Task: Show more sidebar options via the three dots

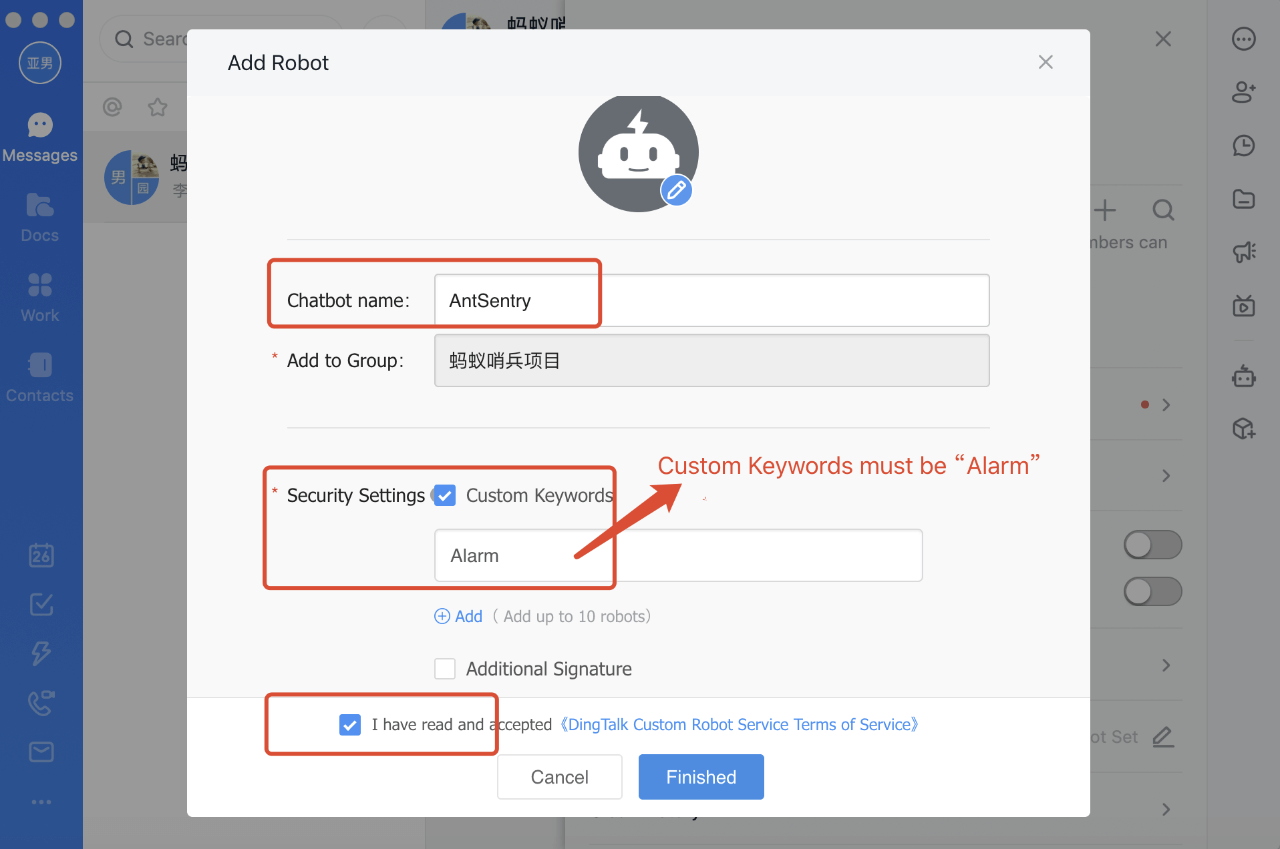Action: coord(41,802)
